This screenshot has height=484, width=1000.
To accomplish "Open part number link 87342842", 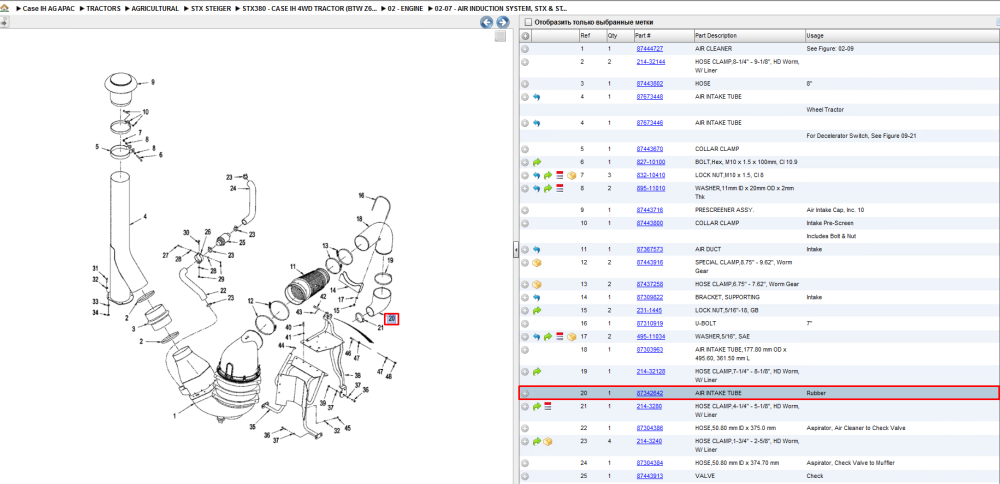I will coord(650,393).
